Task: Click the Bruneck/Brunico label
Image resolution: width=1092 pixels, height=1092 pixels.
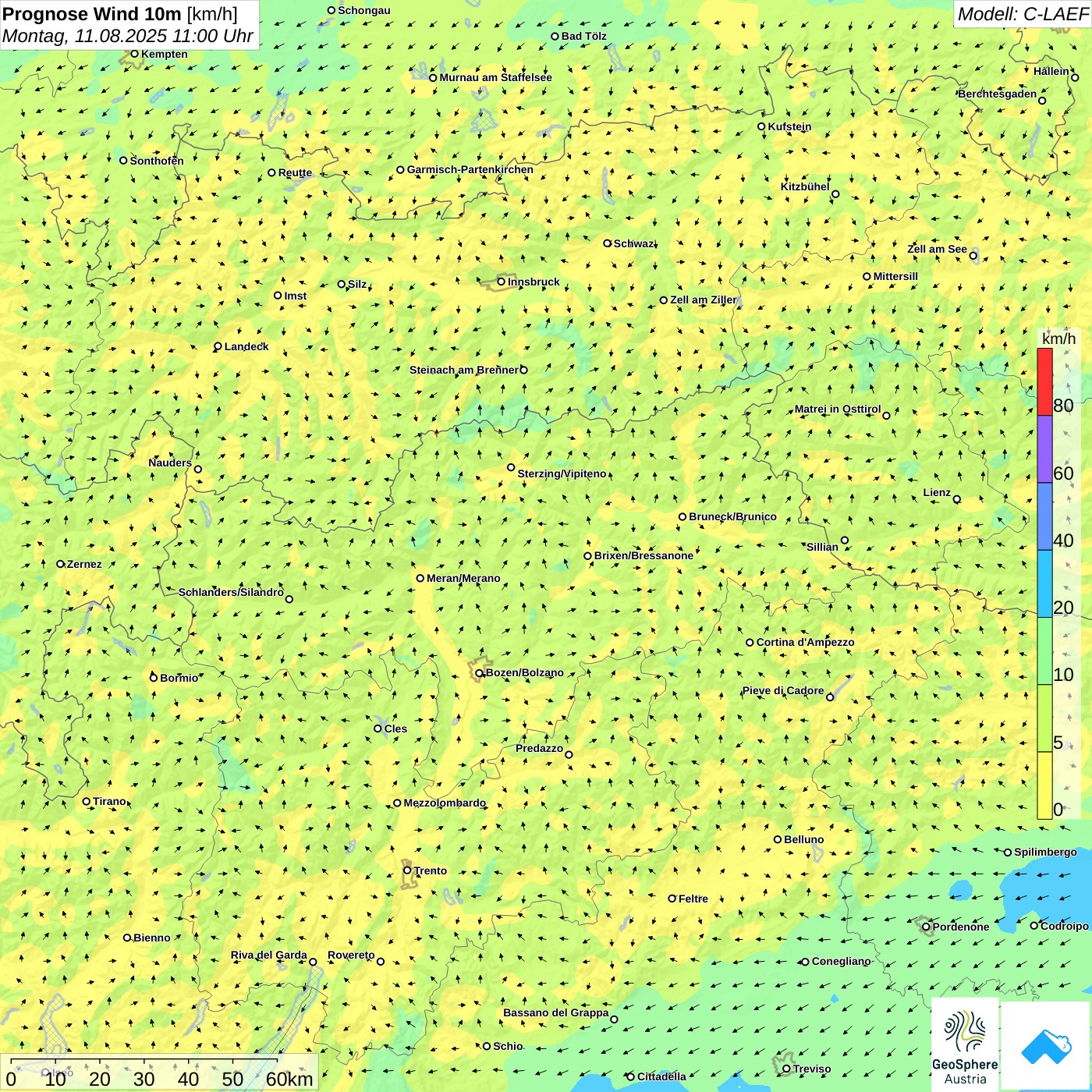Action: 732,516
